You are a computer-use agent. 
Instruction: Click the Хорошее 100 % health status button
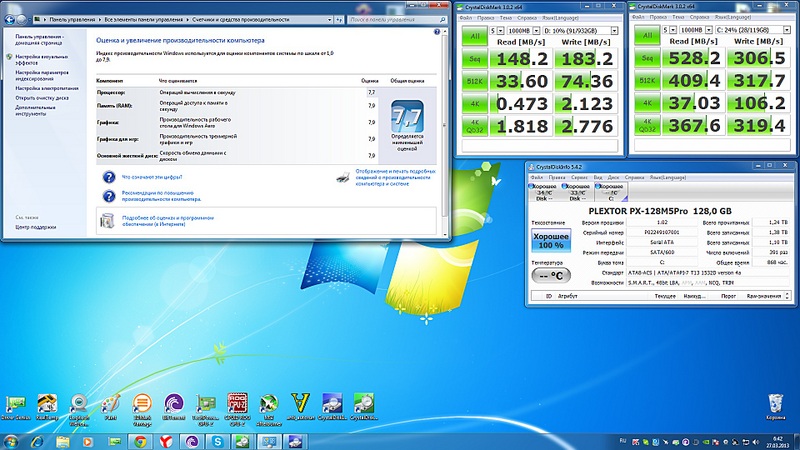click(x=551, y=240)
